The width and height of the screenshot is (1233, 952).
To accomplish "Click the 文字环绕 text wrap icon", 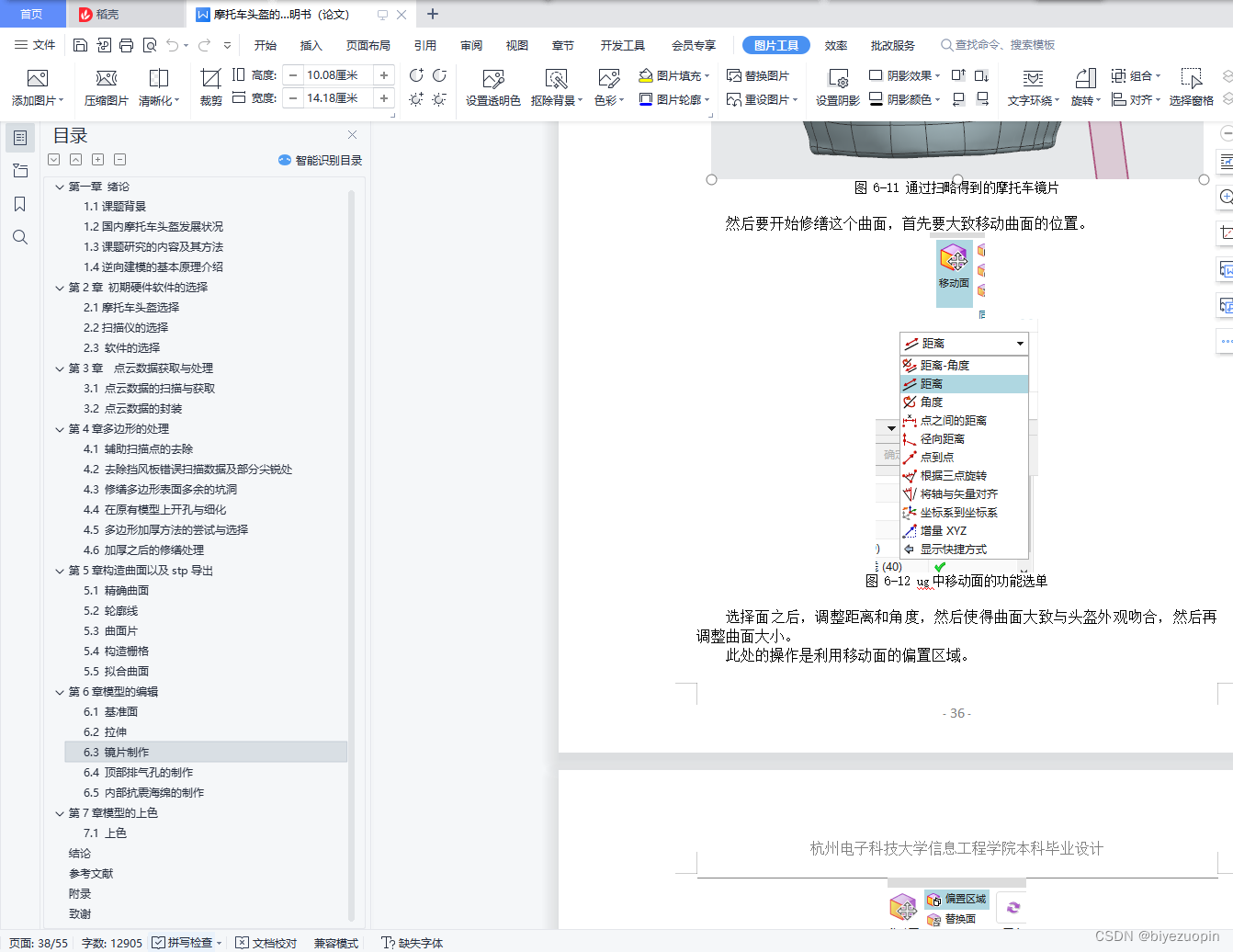I will (1033, 79).
